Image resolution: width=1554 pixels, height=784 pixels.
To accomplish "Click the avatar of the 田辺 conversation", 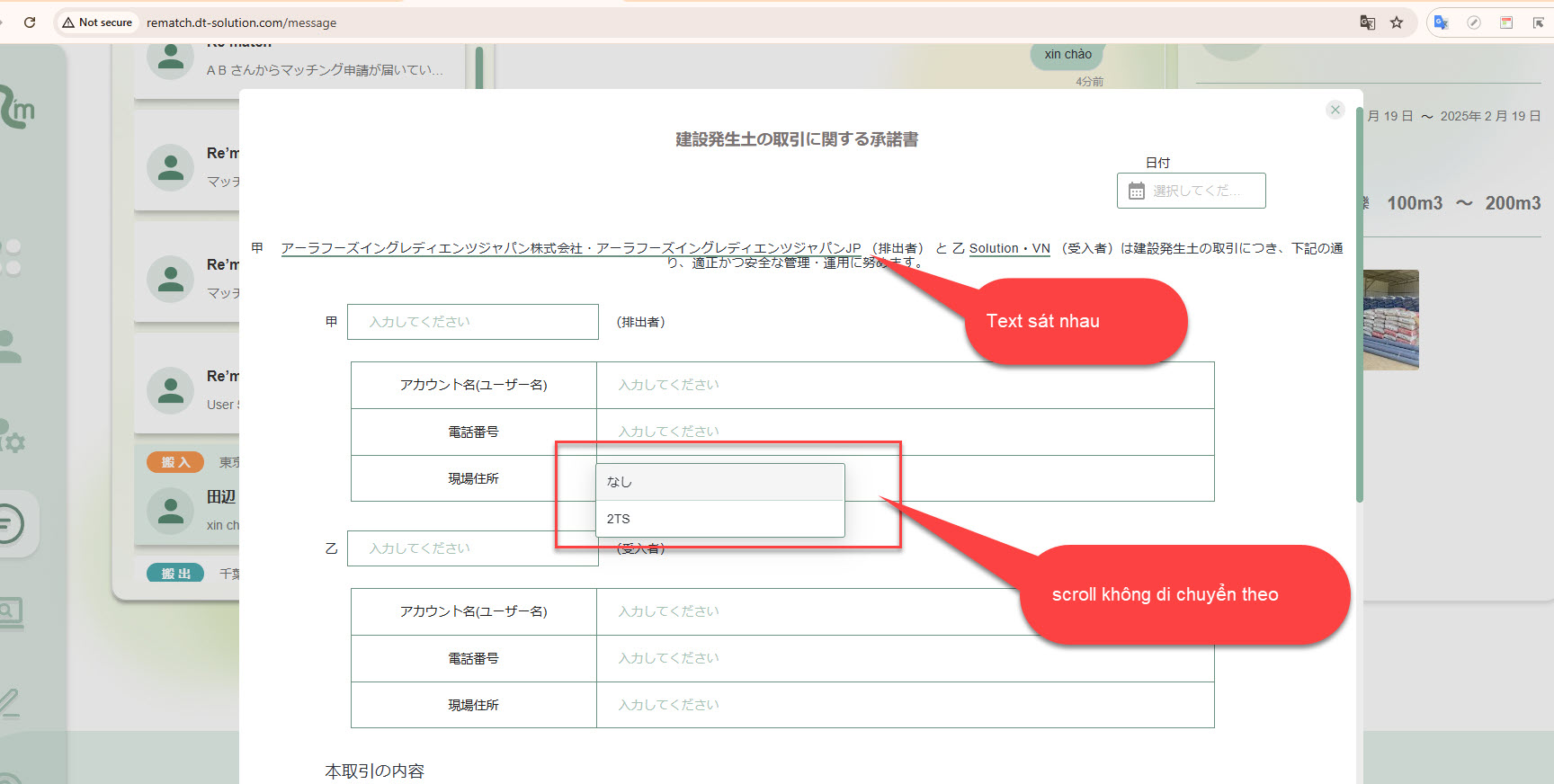I will 170,511.
